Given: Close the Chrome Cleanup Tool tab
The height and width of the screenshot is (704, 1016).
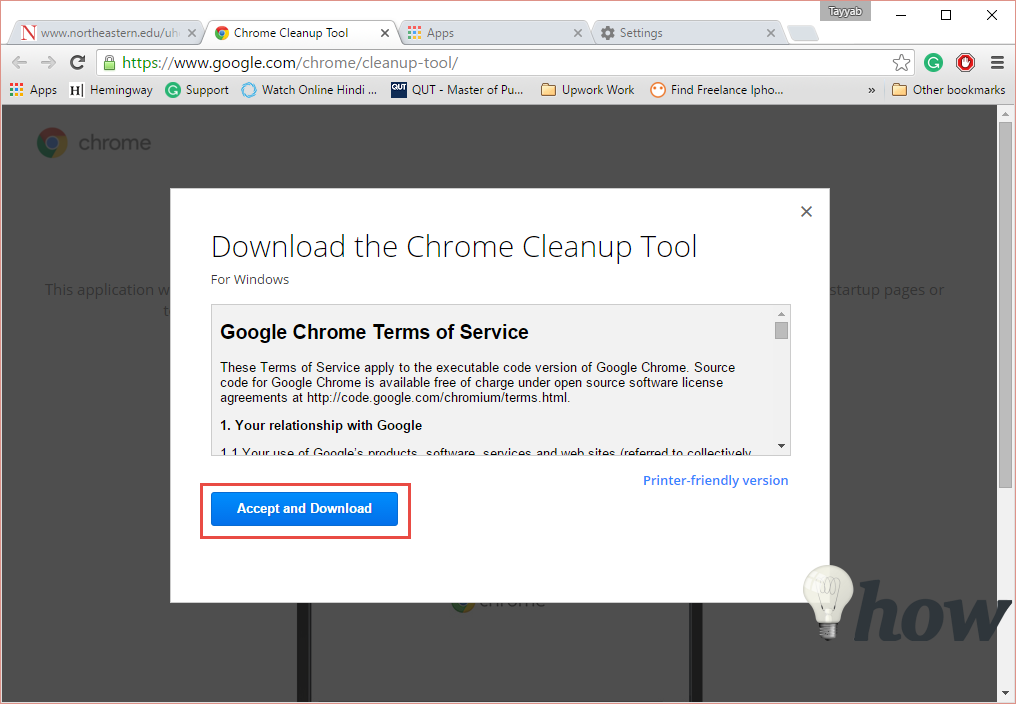Looking at the screenshot, I should coord(385,33).
